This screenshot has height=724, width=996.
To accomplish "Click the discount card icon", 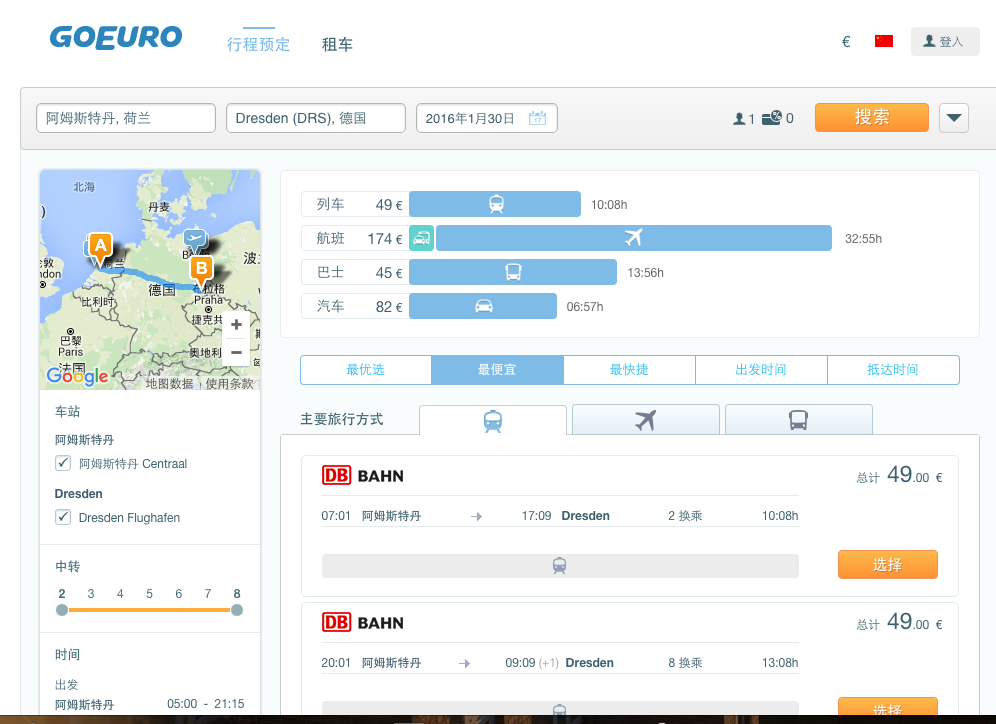I will 772,117.
